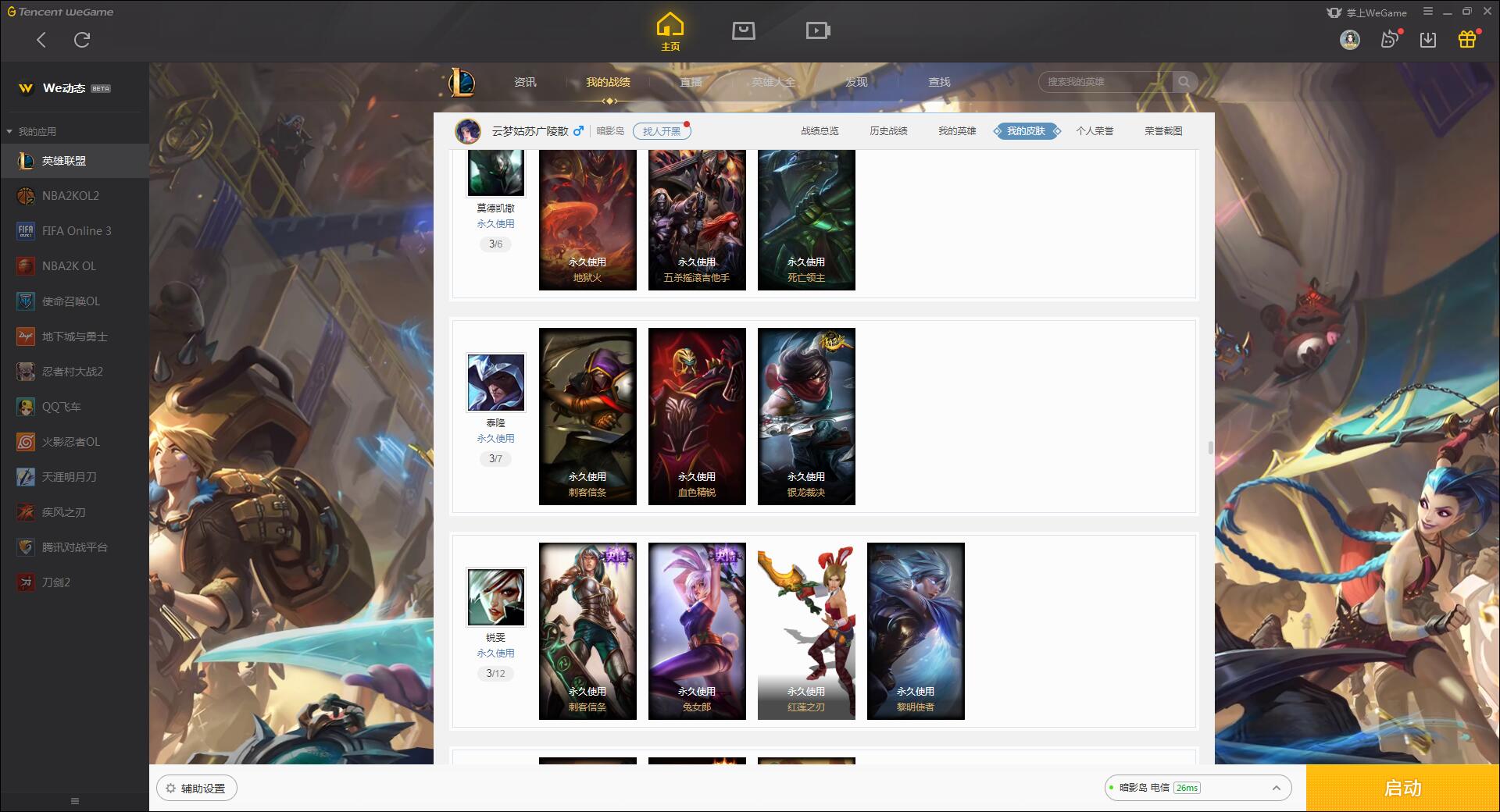Select NBA2KOL2 in the sidebar
Image resolution: width=1500 pixels, height=812 pixels.
pyautogui.click(x=74, y=196)
